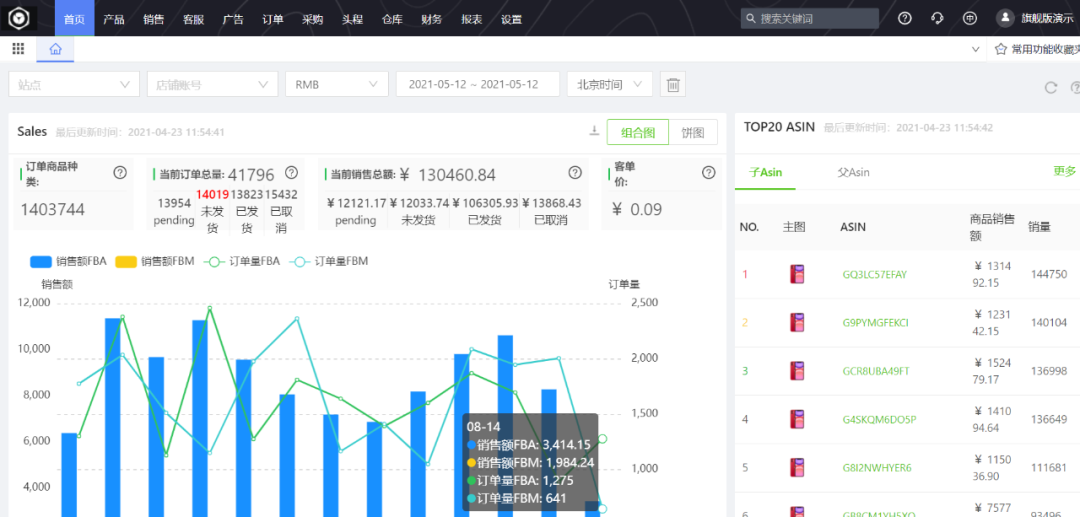Click the home tab icon
The height and width of the screenshot is (517, 1080).
point(55,49)
